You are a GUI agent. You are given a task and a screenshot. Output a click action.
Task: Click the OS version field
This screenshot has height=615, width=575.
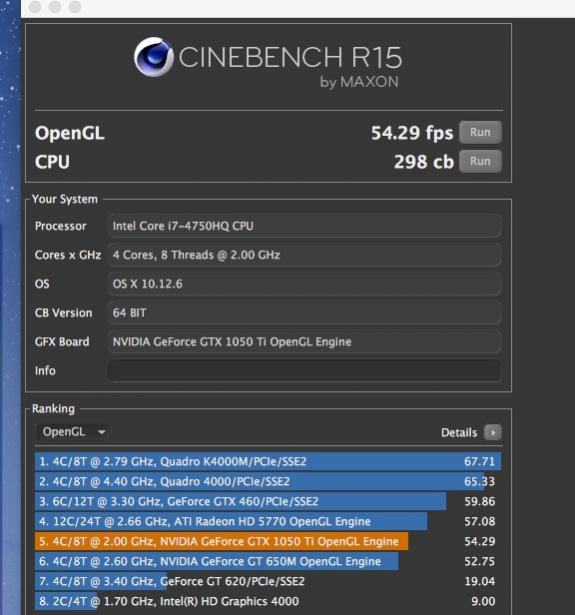pos(304,284)
